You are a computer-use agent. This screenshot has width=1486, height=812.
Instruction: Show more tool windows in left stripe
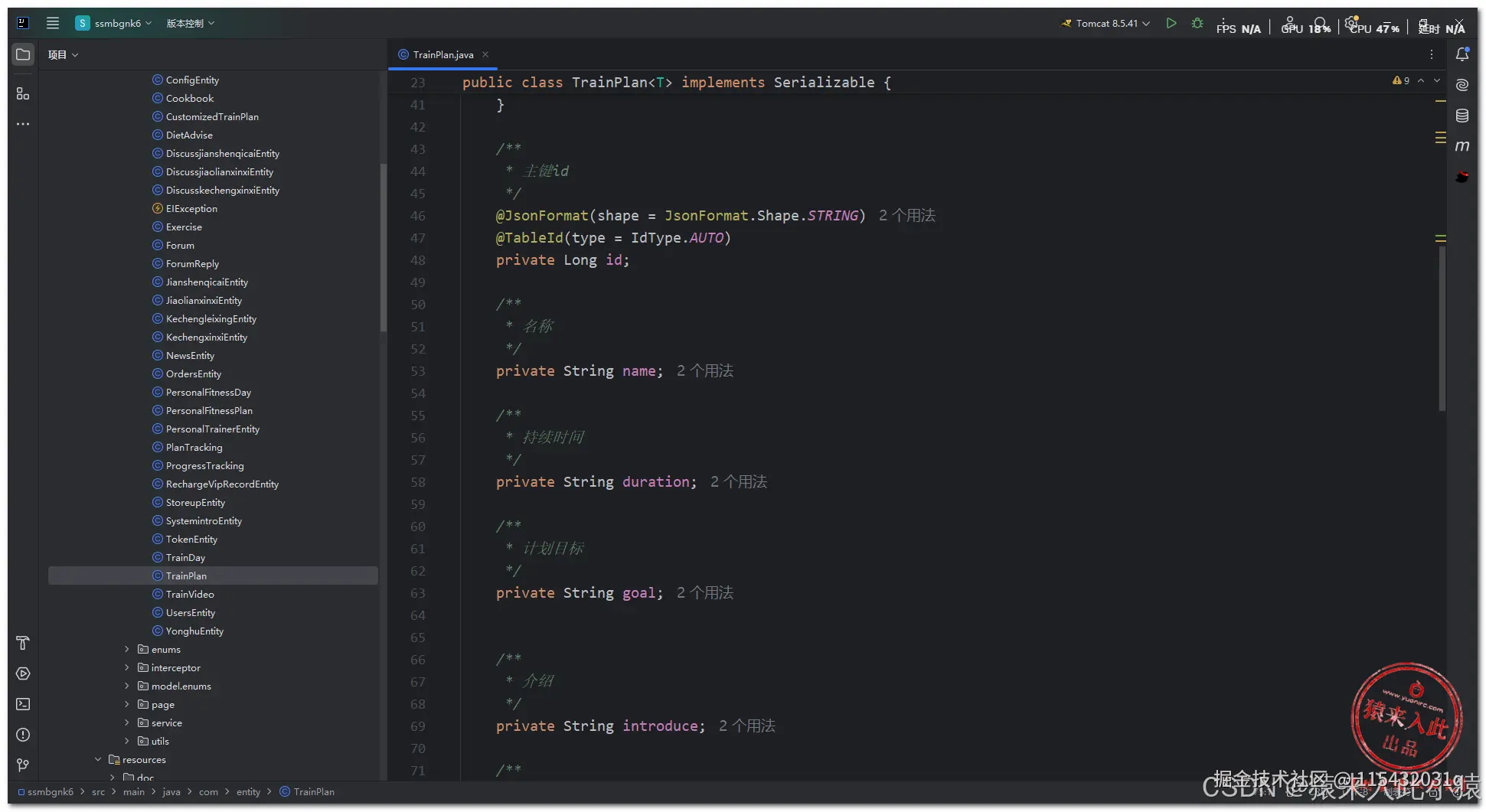click(x=23, y=124)
